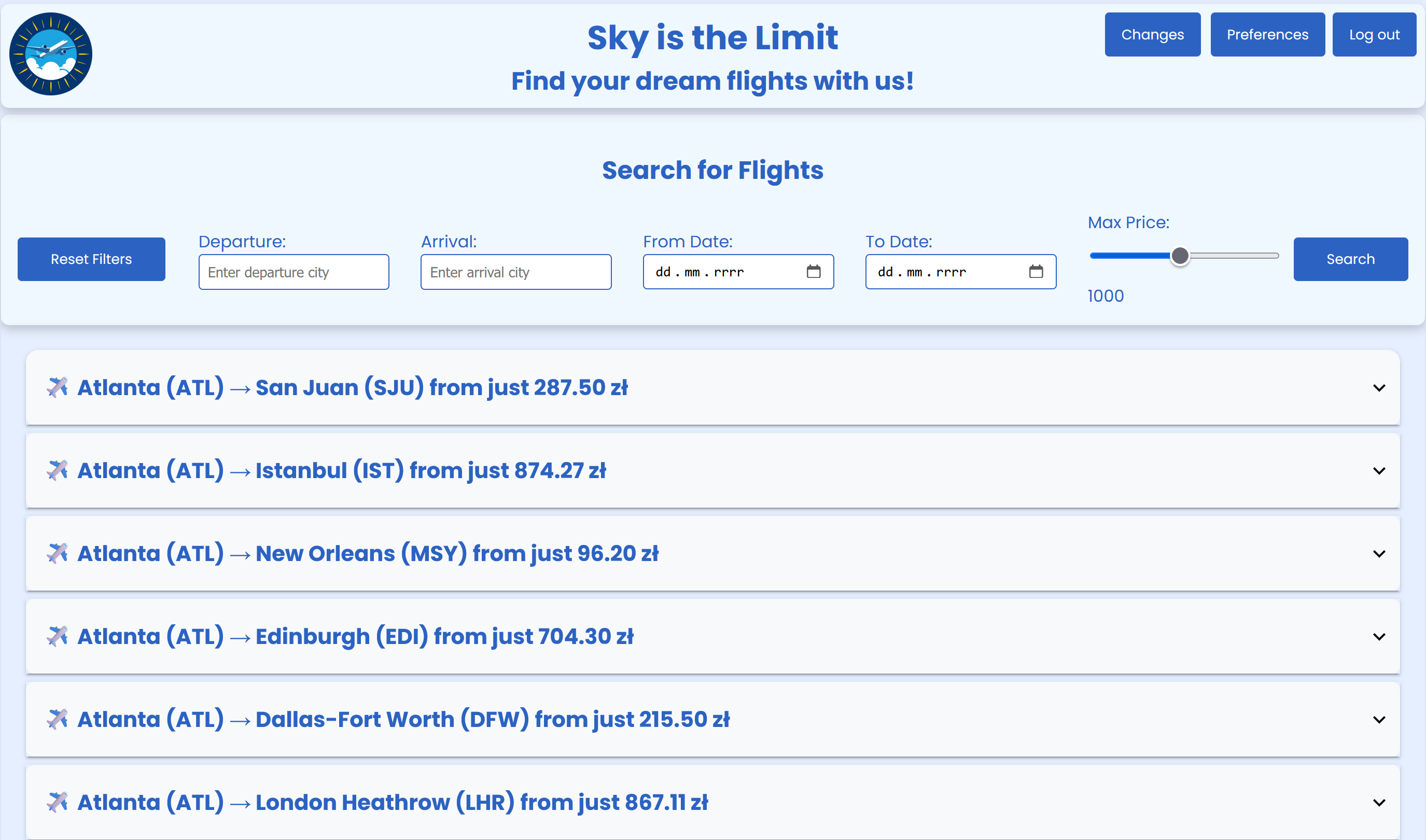The width and height of the screenshot is (1426, 840).
Task: Adjust the Max Price slider
Action: coord(1181,256)
